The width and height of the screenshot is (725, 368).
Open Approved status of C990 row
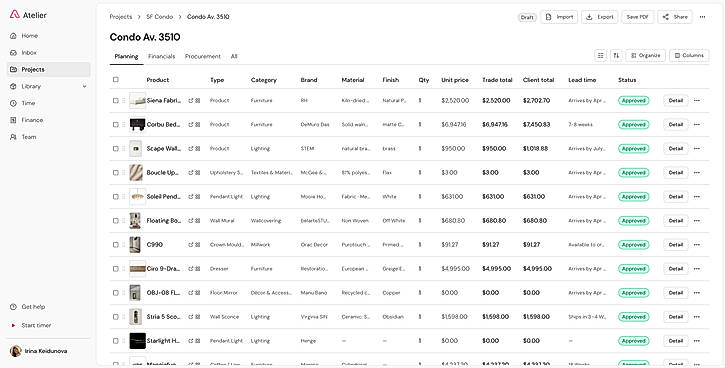click(633, 245)
